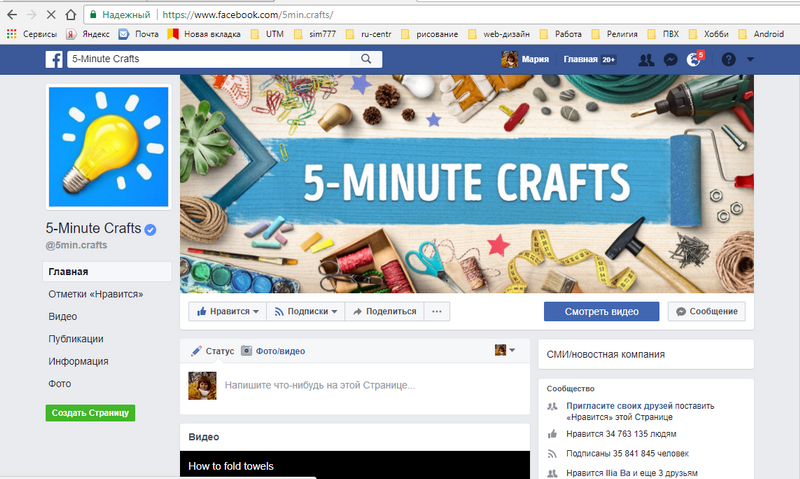This screenshot has height=479, width=800.
Task: Open Отметки «Нравится» tab
Action: coord(96,294)
